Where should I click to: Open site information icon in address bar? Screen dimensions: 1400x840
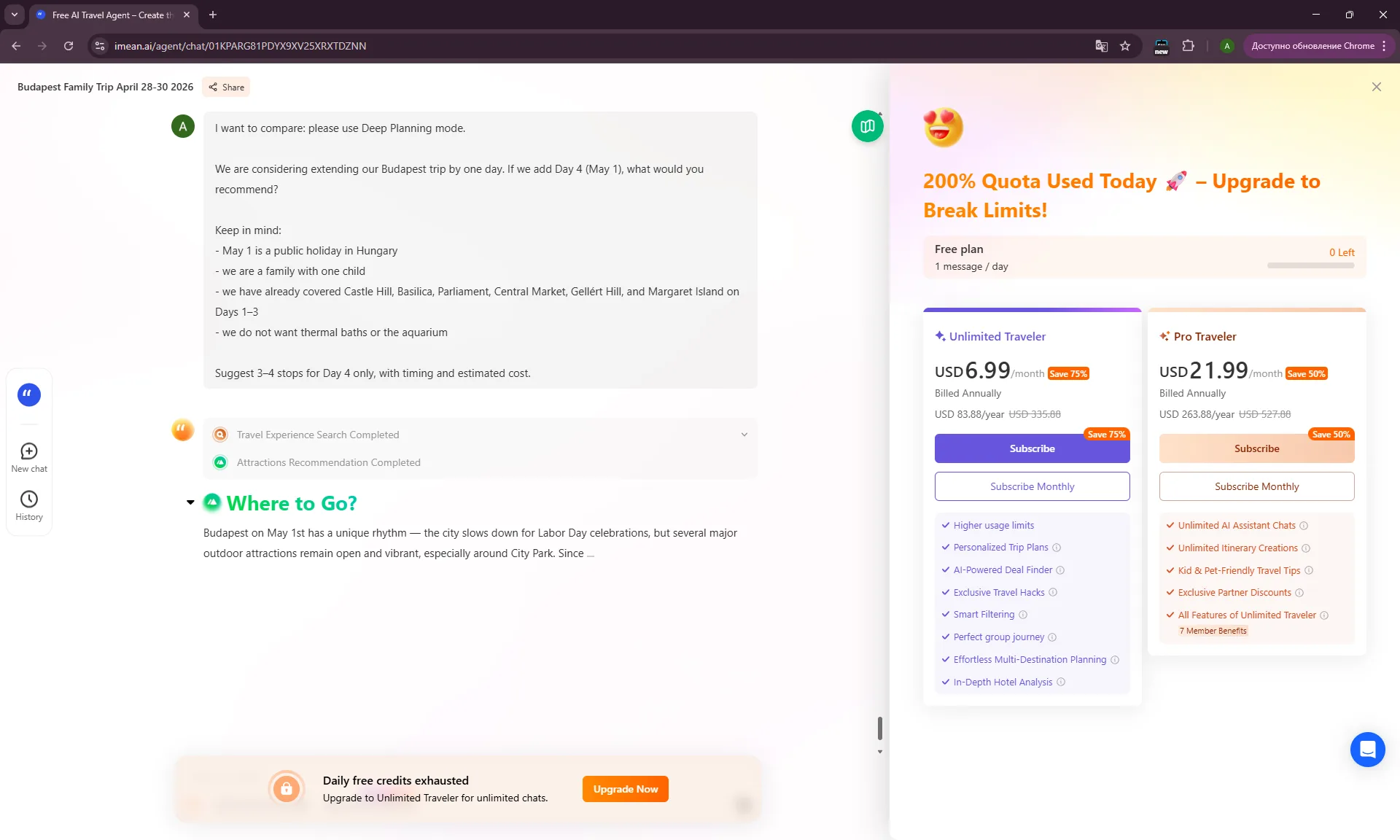100,45
